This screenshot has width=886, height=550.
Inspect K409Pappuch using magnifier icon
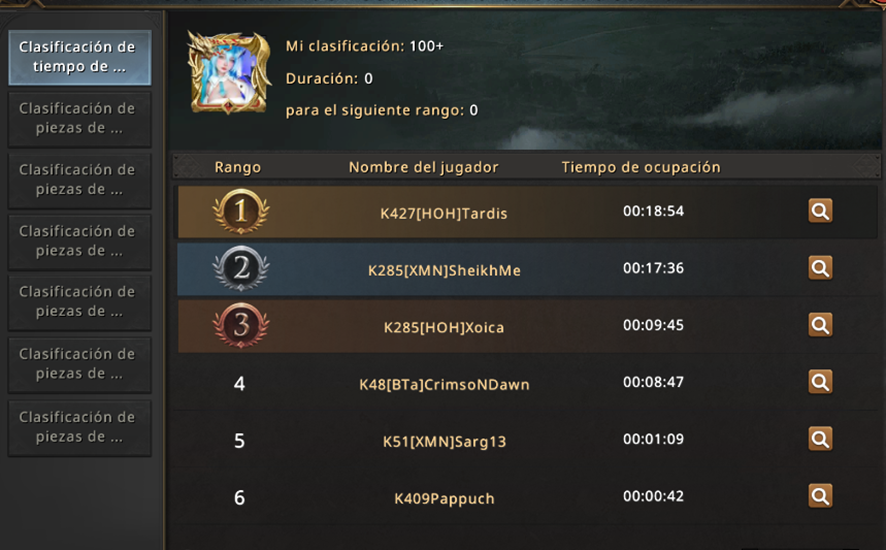pos(820,496)
